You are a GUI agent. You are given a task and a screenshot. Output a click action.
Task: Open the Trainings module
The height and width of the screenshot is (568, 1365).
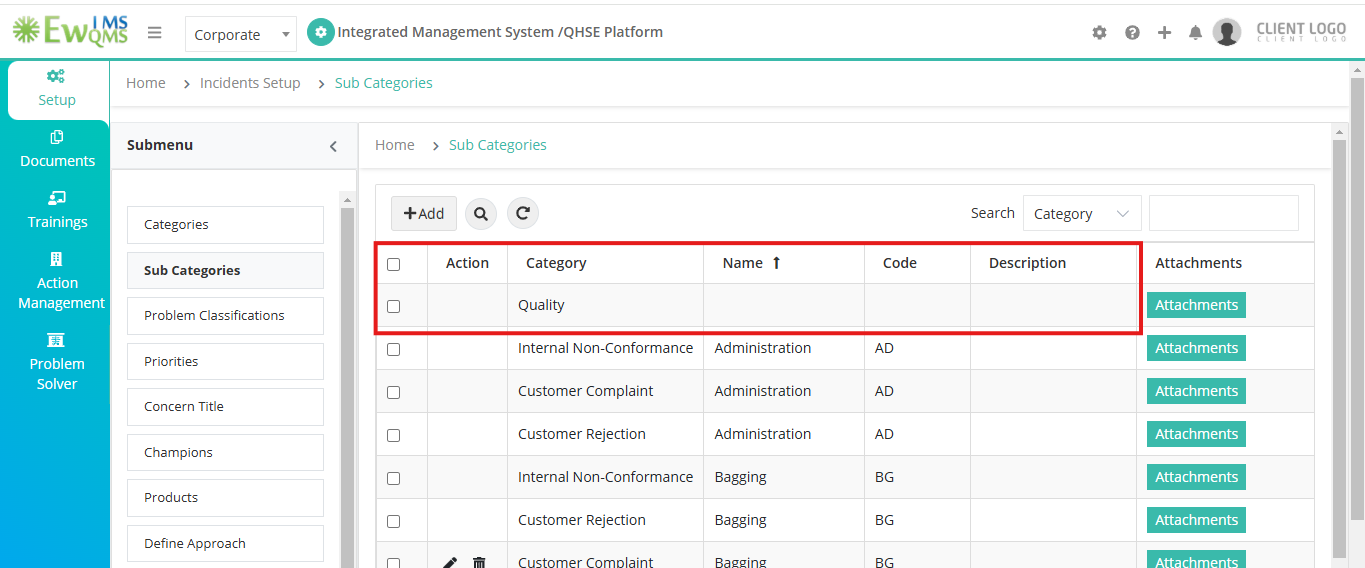tap(57, 210)
